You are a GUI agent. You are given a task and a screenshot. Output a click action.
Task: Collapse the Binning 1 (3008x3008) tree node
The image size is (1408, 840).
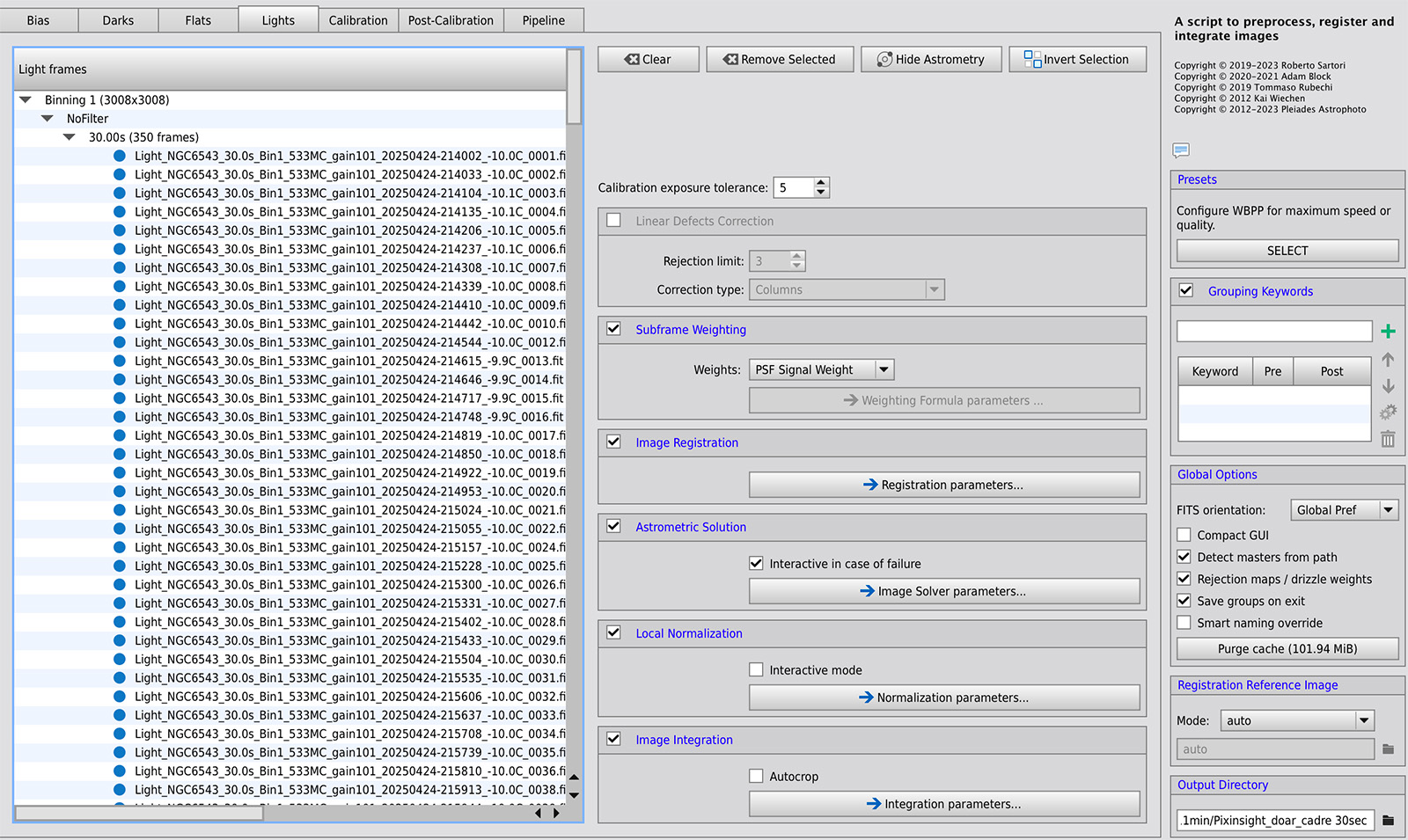(26, 99)
